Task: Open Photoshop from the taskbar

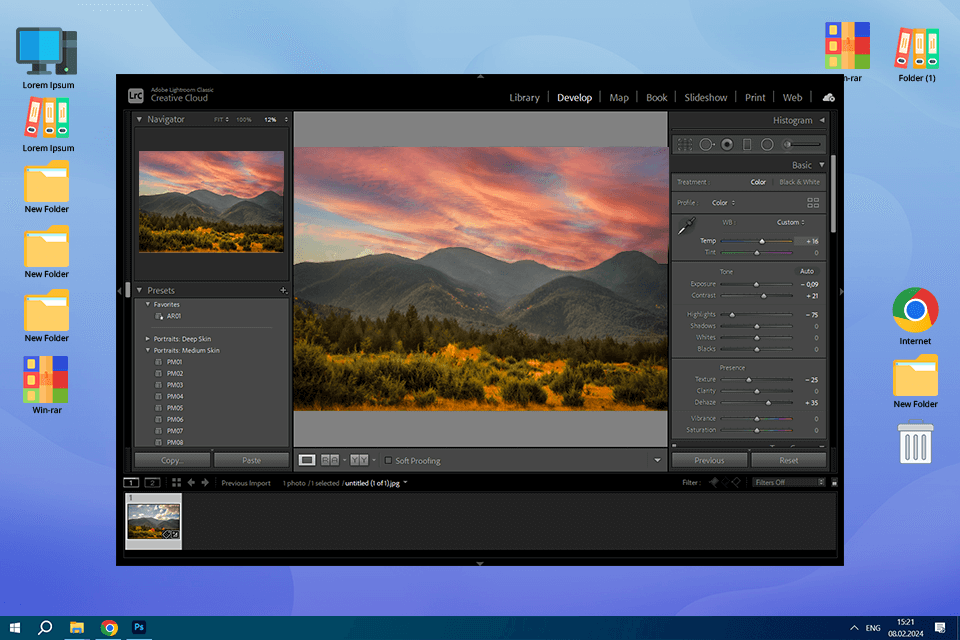Action: (x=139, y=627)
